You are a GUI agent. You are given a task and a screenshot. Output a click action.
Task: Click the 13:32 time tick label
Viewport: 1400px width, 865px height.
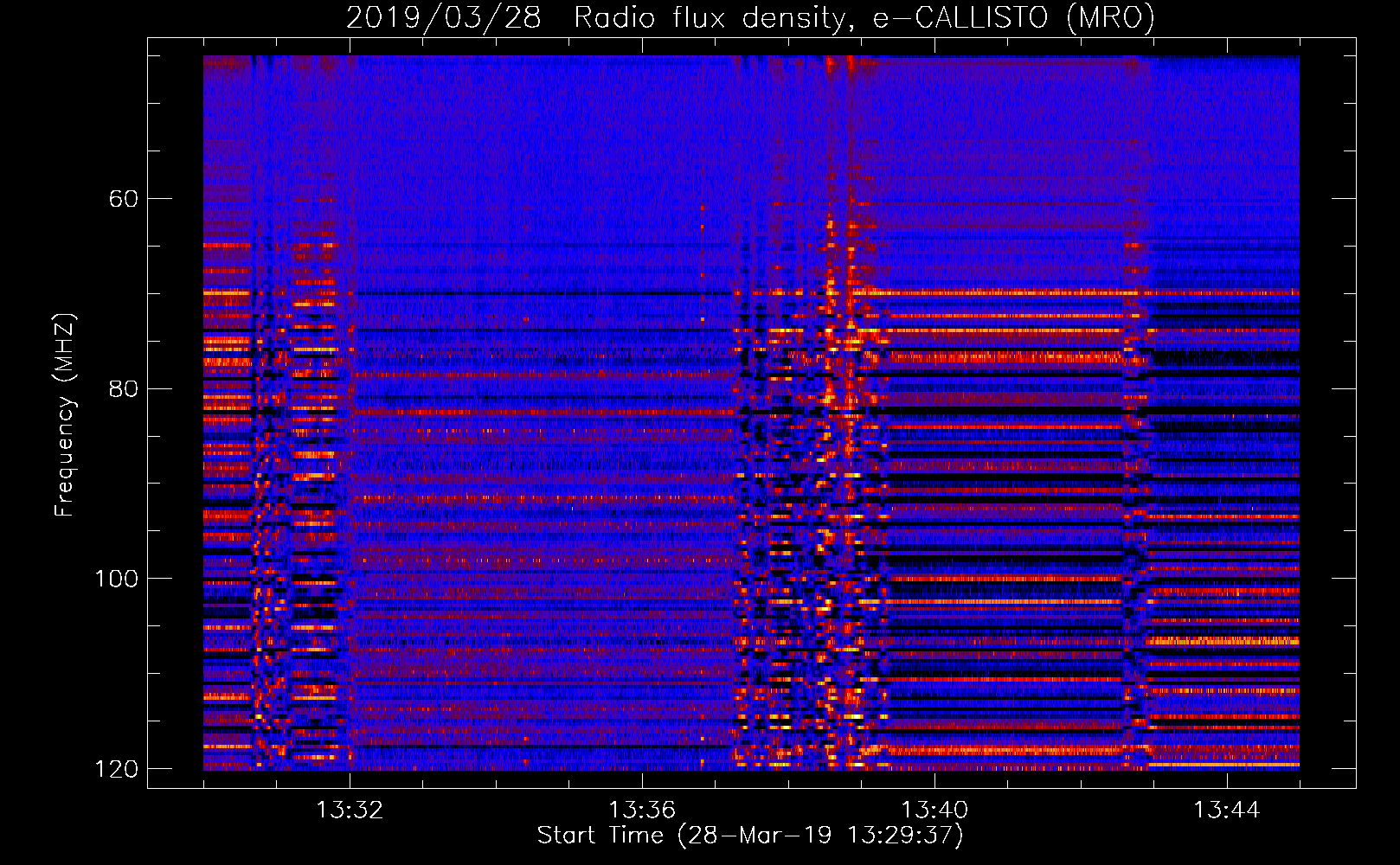(350, 811)
